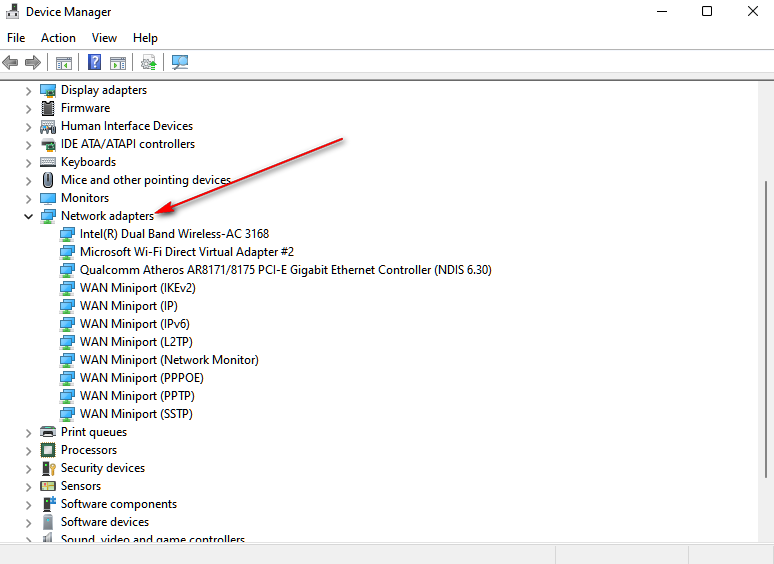
Task: Click the Back arrow toolbar icon
Action: coord(10,63)
